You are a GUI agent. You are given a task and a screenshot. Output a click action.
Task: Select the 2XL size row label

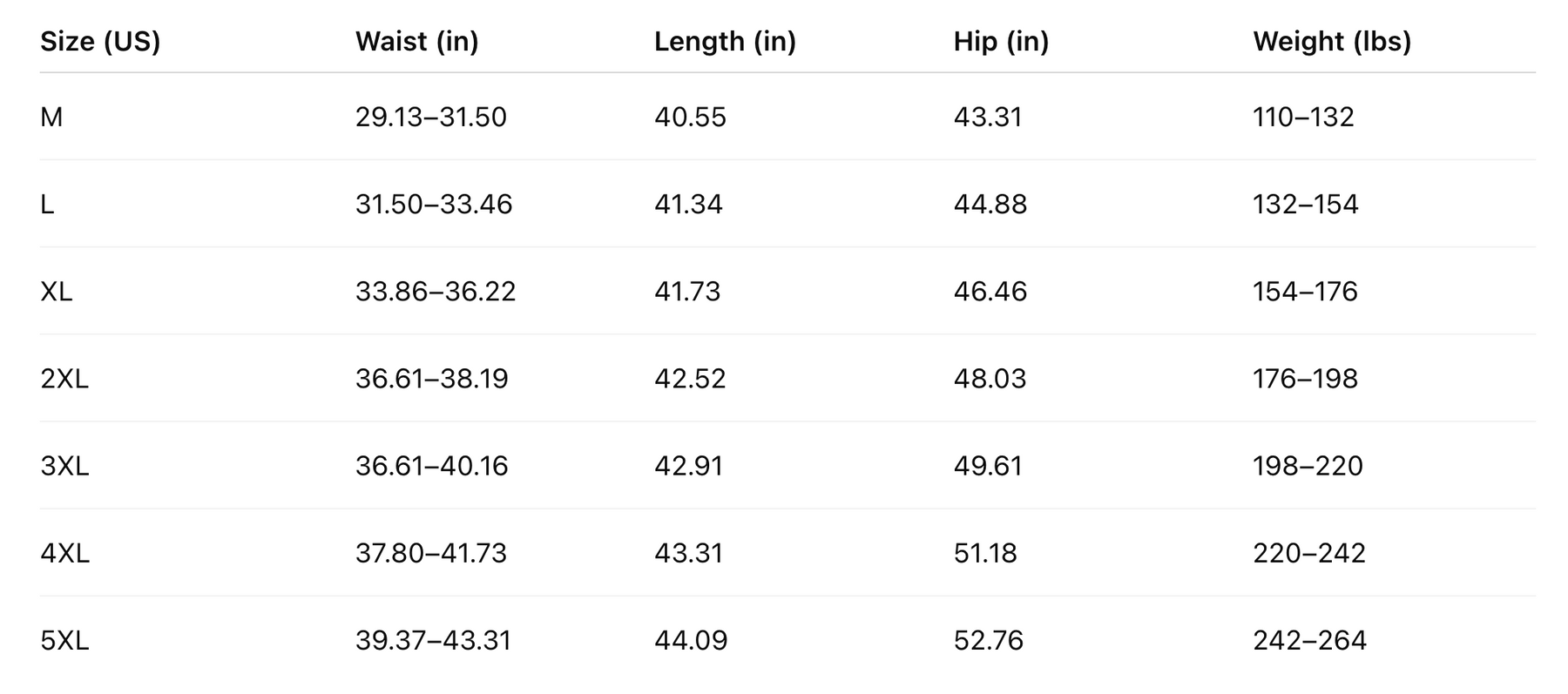pyautogui.click(x=64, y=379)
